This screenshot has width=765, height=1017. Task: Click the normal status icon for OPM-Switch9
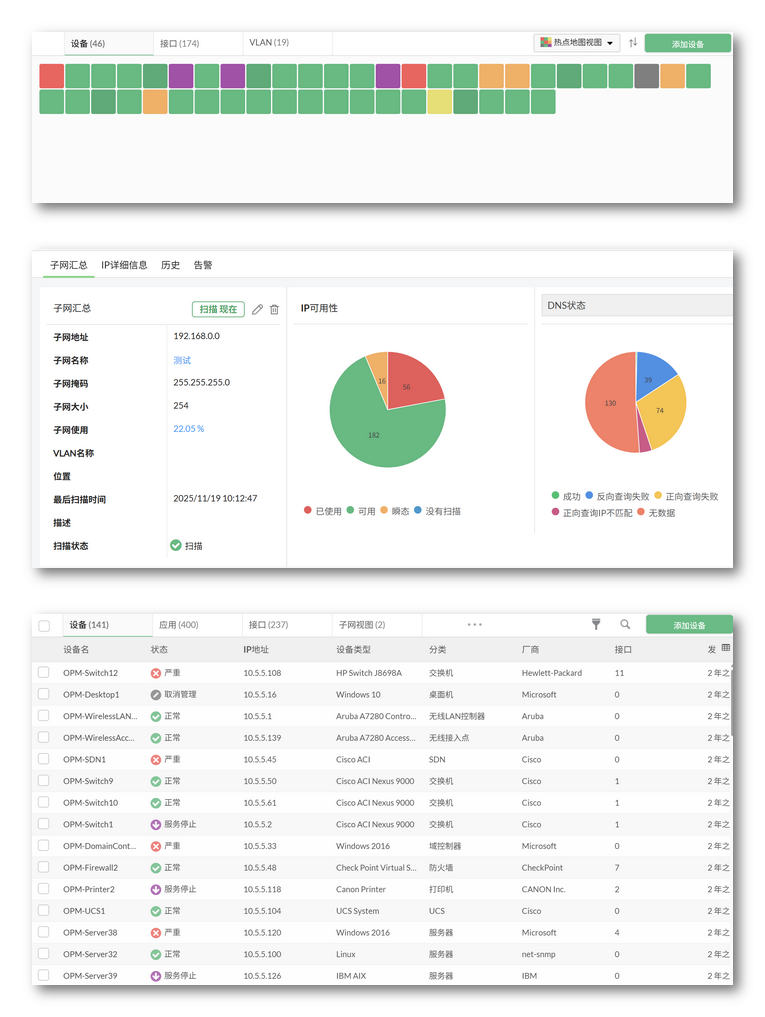[156, 782]
